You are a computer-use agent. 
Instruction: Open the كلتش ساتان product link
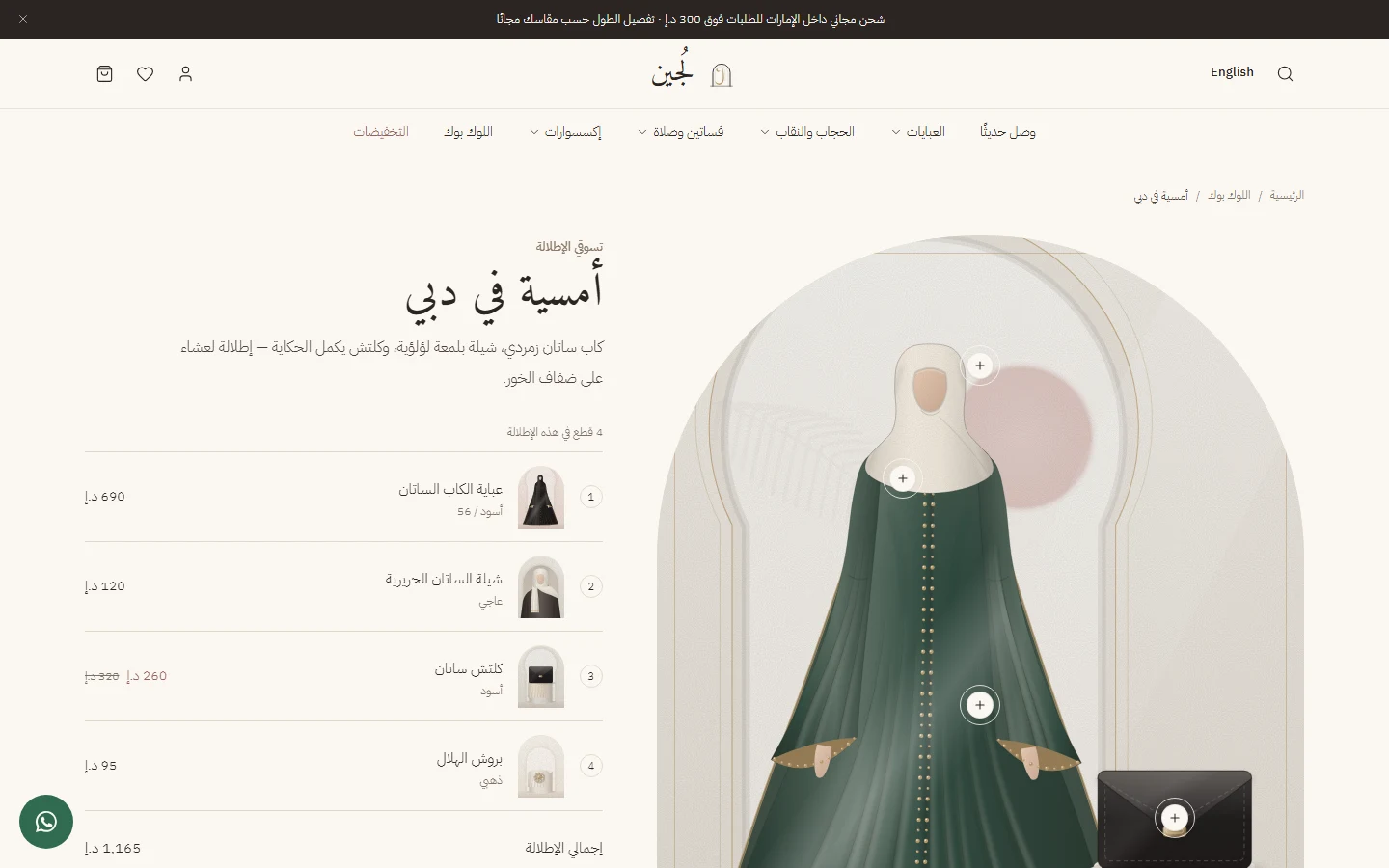click(469, 668)
